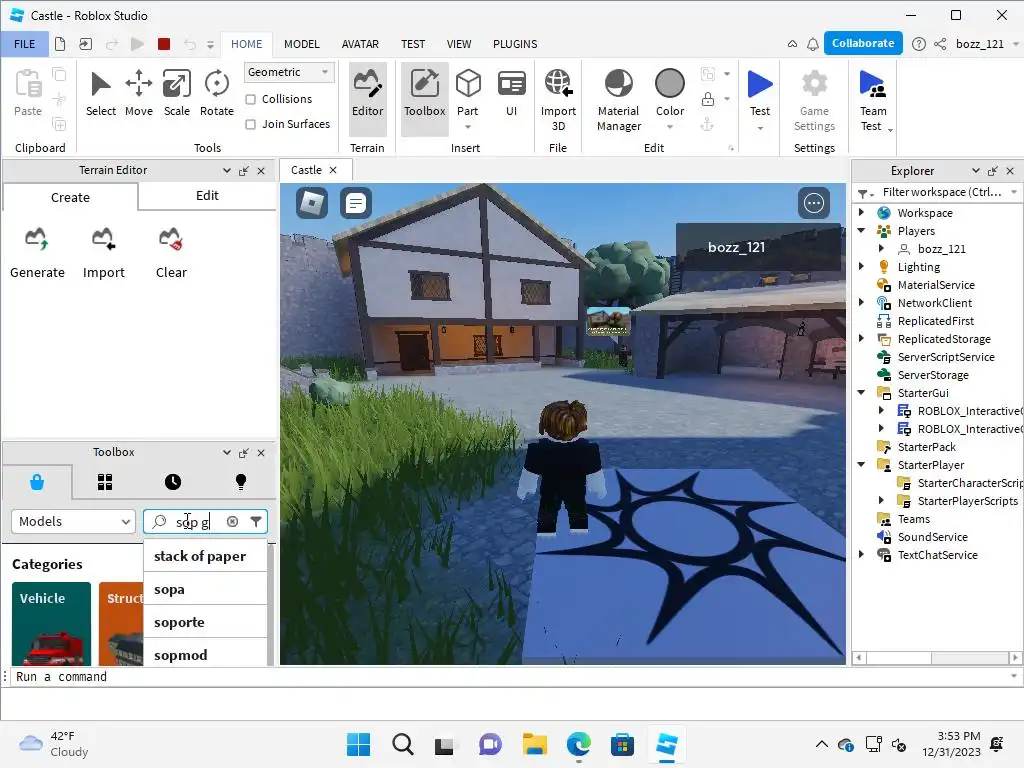Open Toolbox Inventory grid tab
1024x768 pixels.
click(x=105, y=482)
